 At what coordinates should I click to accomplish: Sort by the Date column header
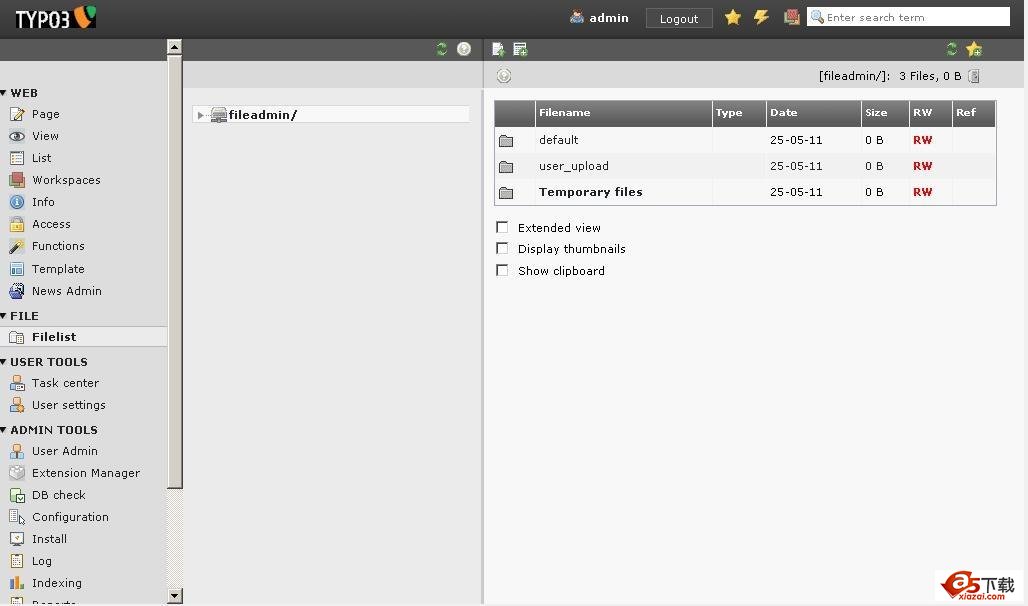point(783,113)
